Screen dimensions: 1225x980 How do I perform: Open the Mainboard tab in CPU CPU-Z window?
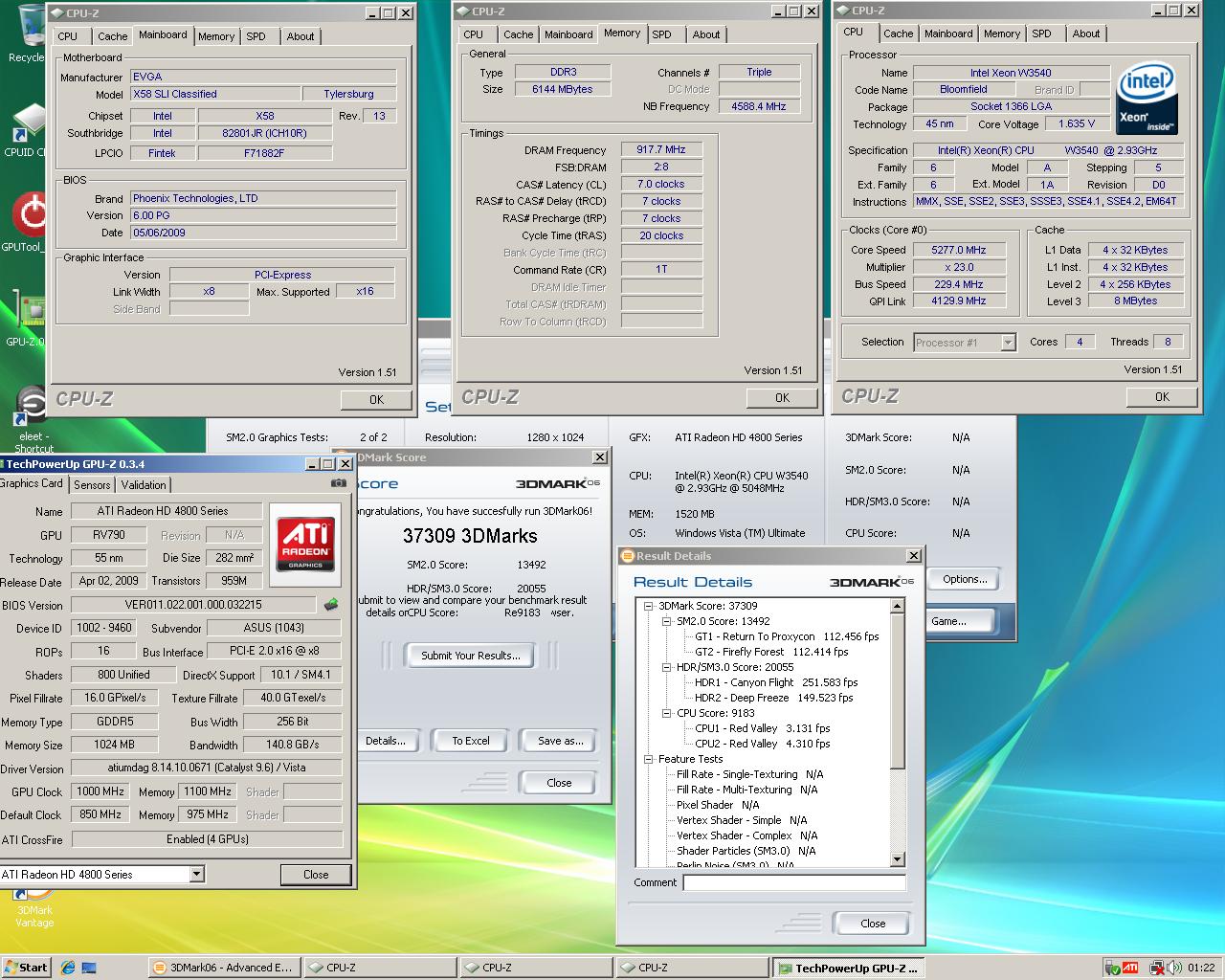click(948, 33)
